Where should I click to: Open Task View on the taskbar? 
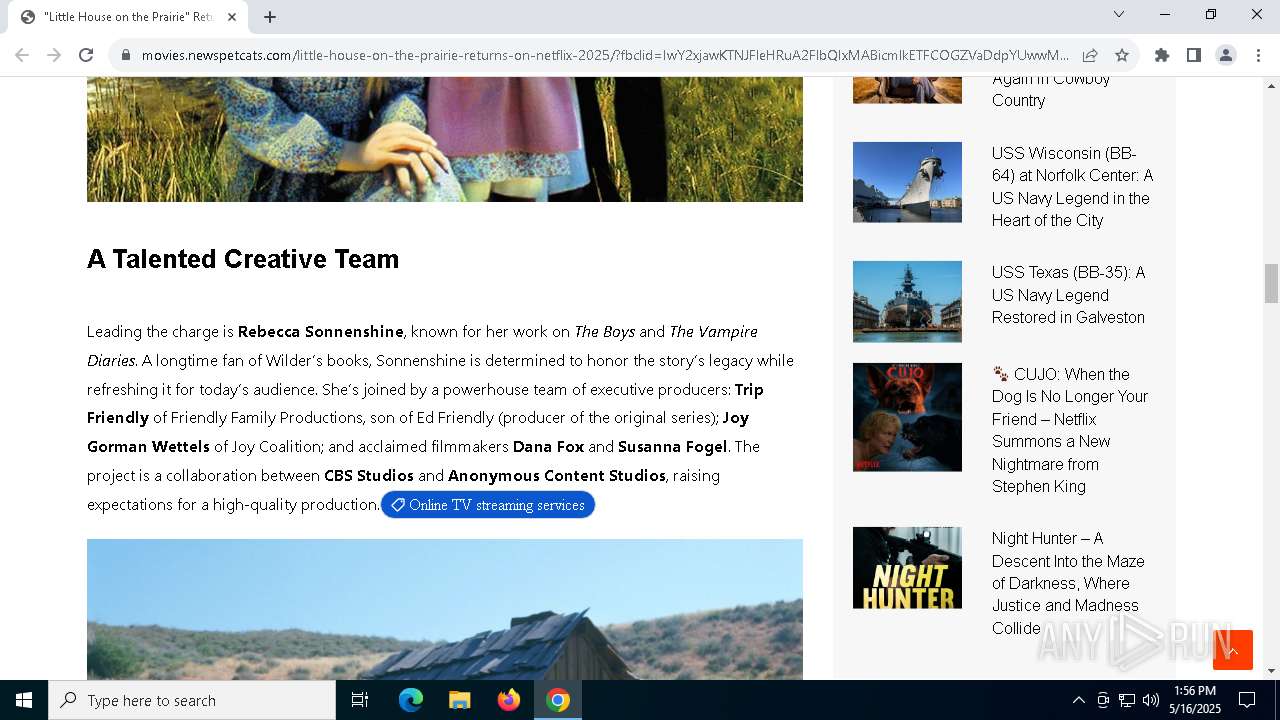coord(360,700)
